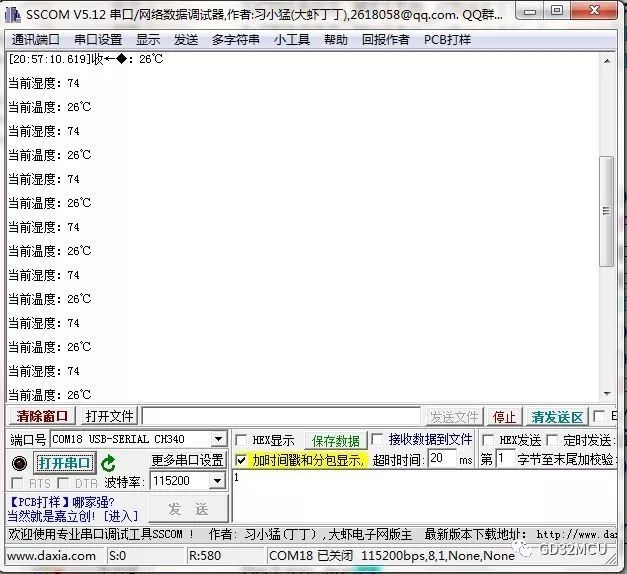Click the [20:57:10.619] timestamp line
Viewport: 627px width, 574px height.
[x=86, y=59]
